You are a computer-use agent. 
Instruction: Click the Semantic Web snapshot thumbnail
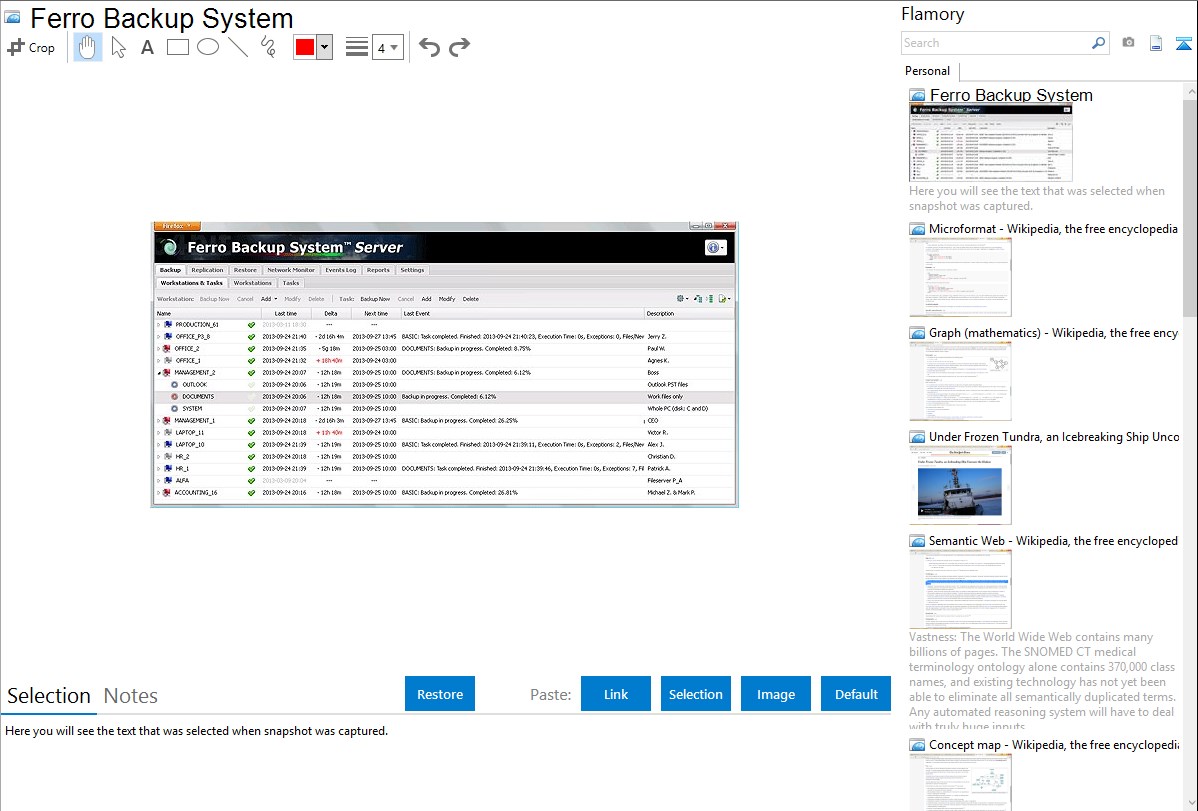click(960, 589)
